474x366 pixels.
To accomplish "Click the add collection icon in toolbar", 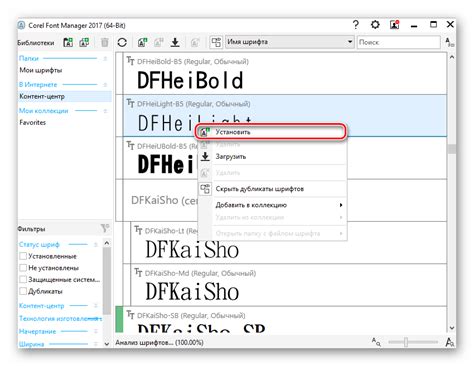I will (x=84, y=42).
